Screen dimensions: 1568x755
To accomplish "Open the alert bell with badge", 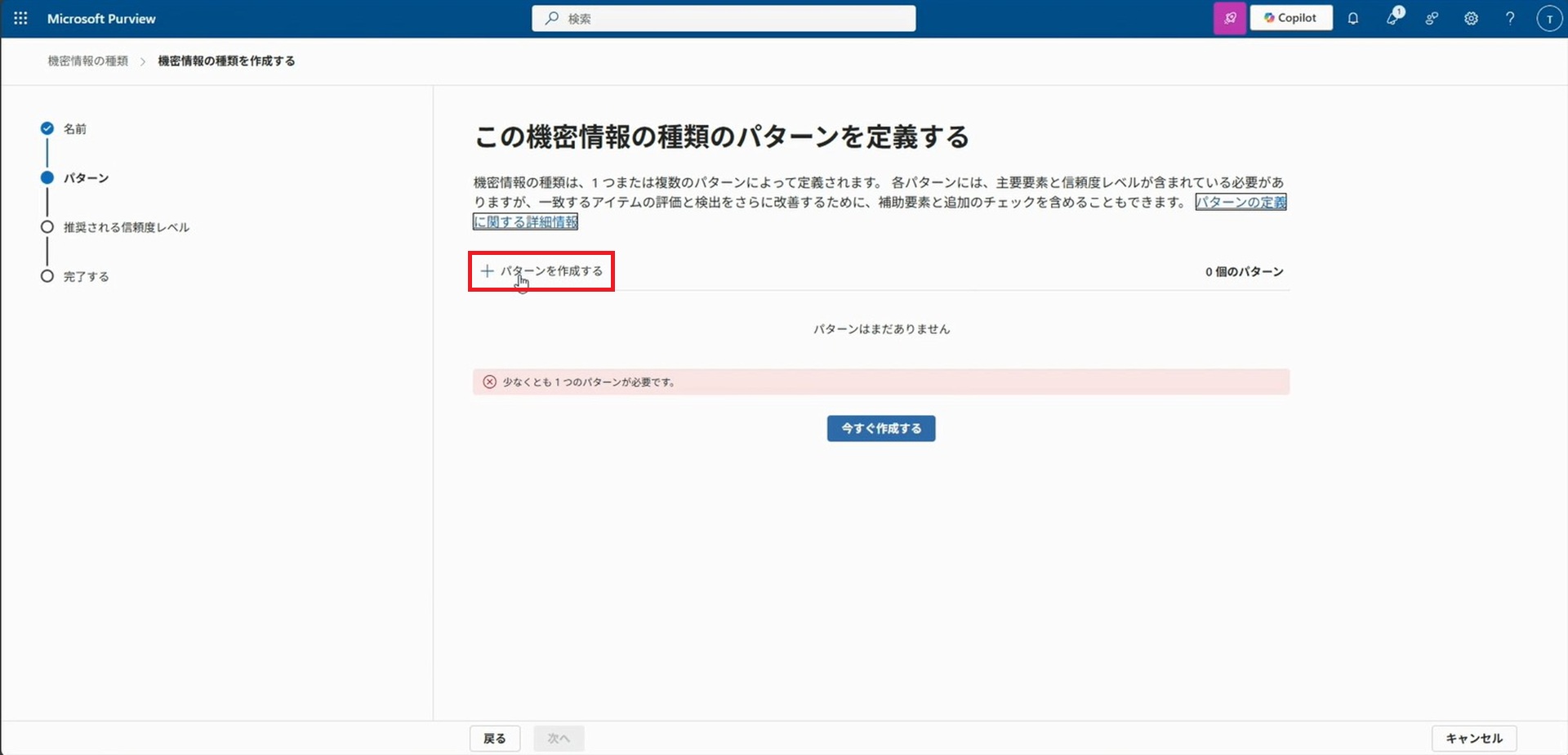I will pos(1392,18).
